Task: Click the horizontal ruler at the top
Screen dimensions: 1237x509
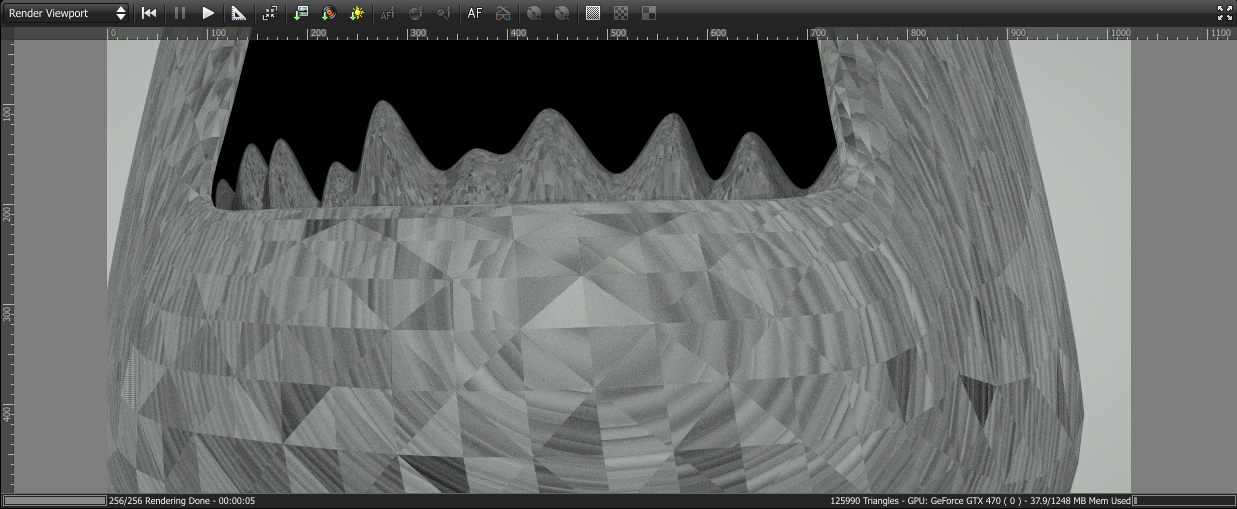Action: (x=624, y=33)
